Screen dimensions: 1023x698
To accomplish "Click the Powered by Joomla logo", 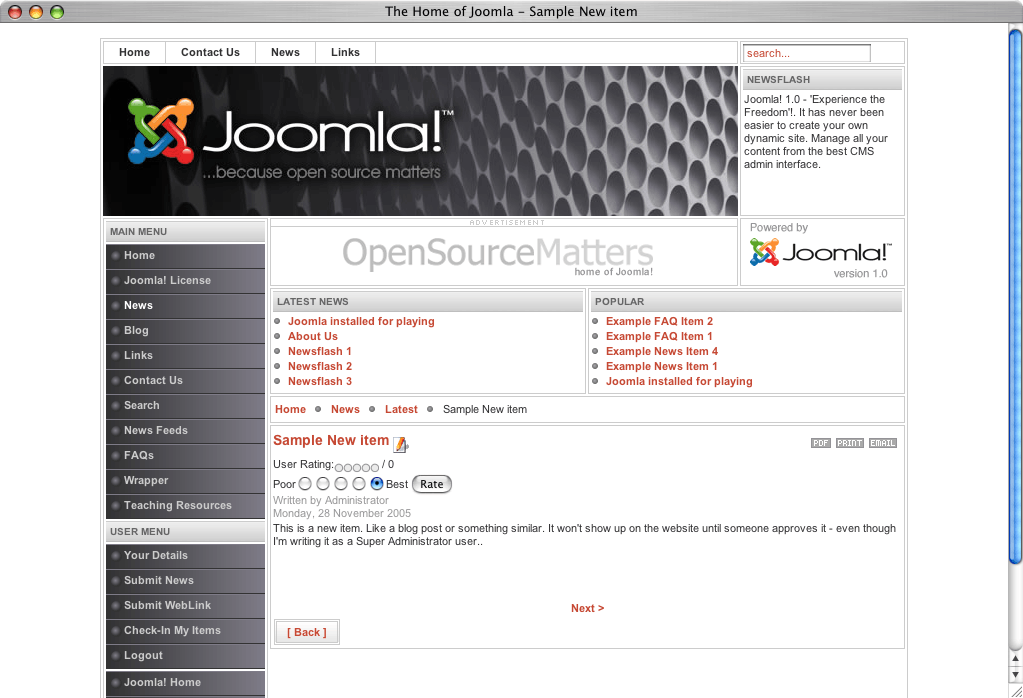I will [x=820, y=252].
